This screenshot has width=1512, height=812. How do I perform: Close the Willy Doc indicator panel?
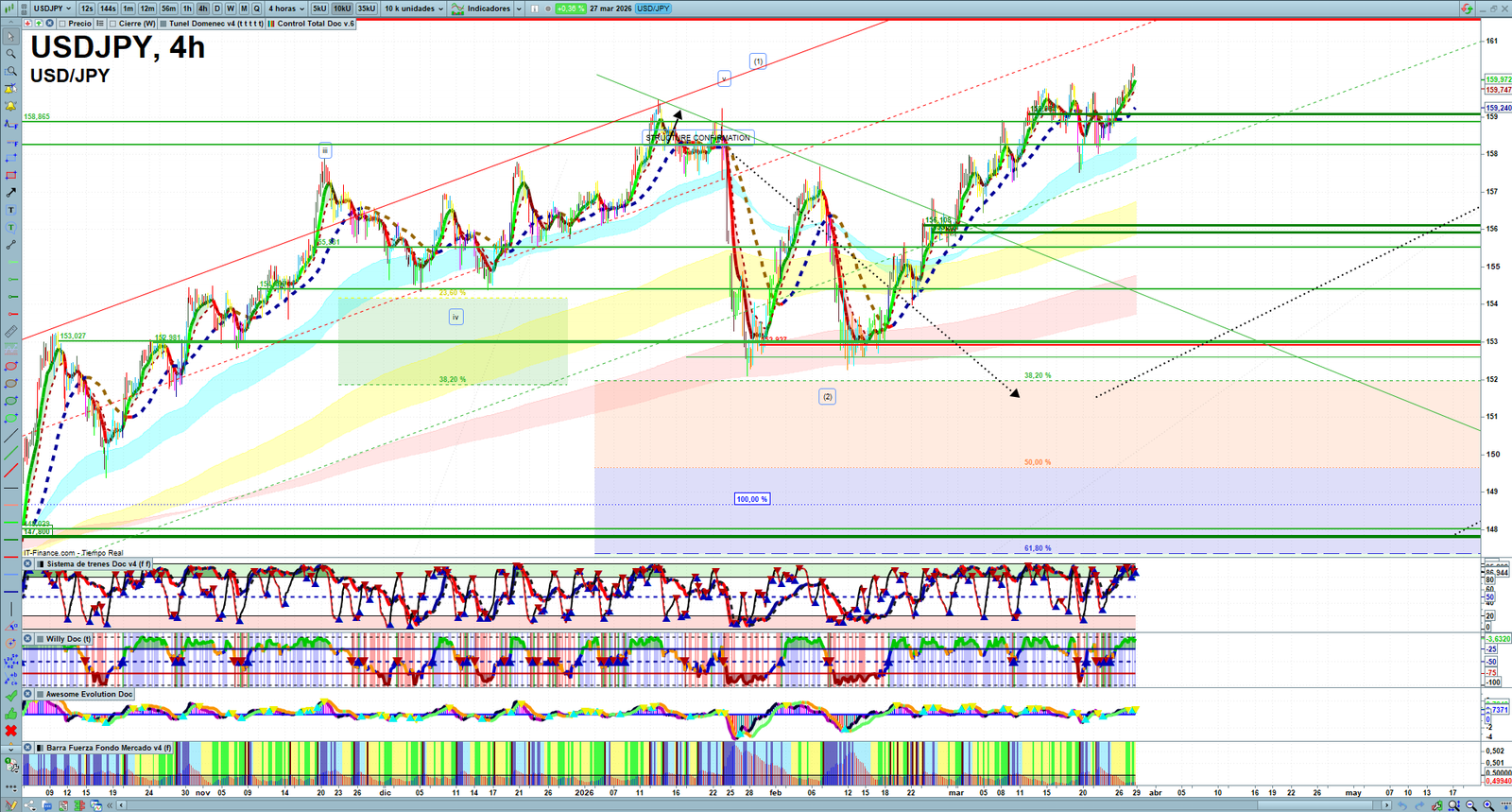[x=28, y=639]
